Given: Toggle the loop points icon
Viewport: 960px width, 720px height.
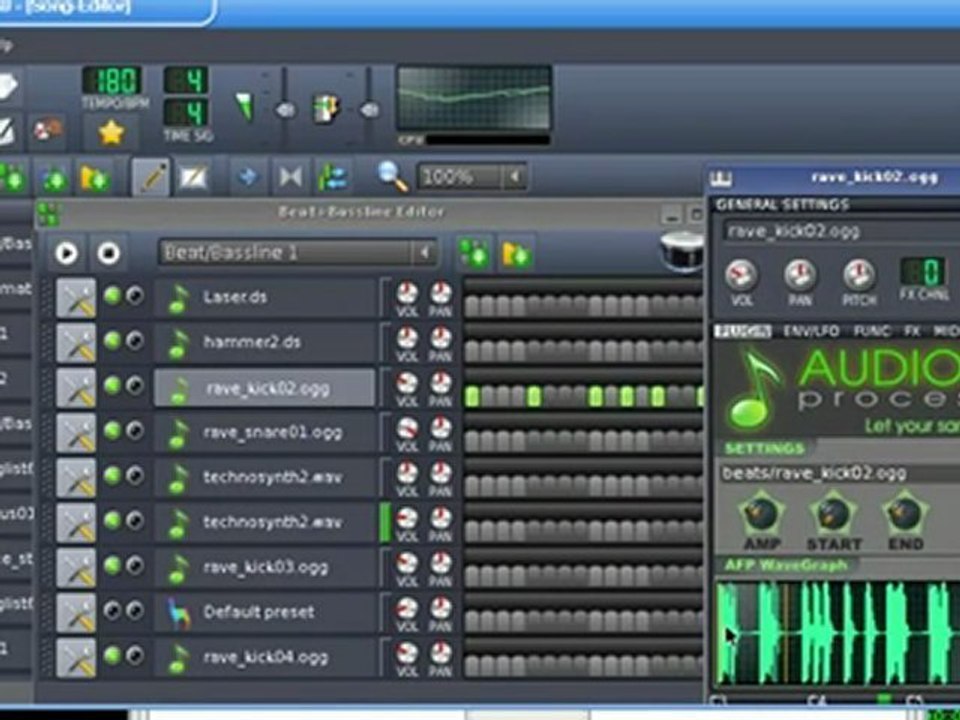Looking at the screenshot, I should point(290,177).
